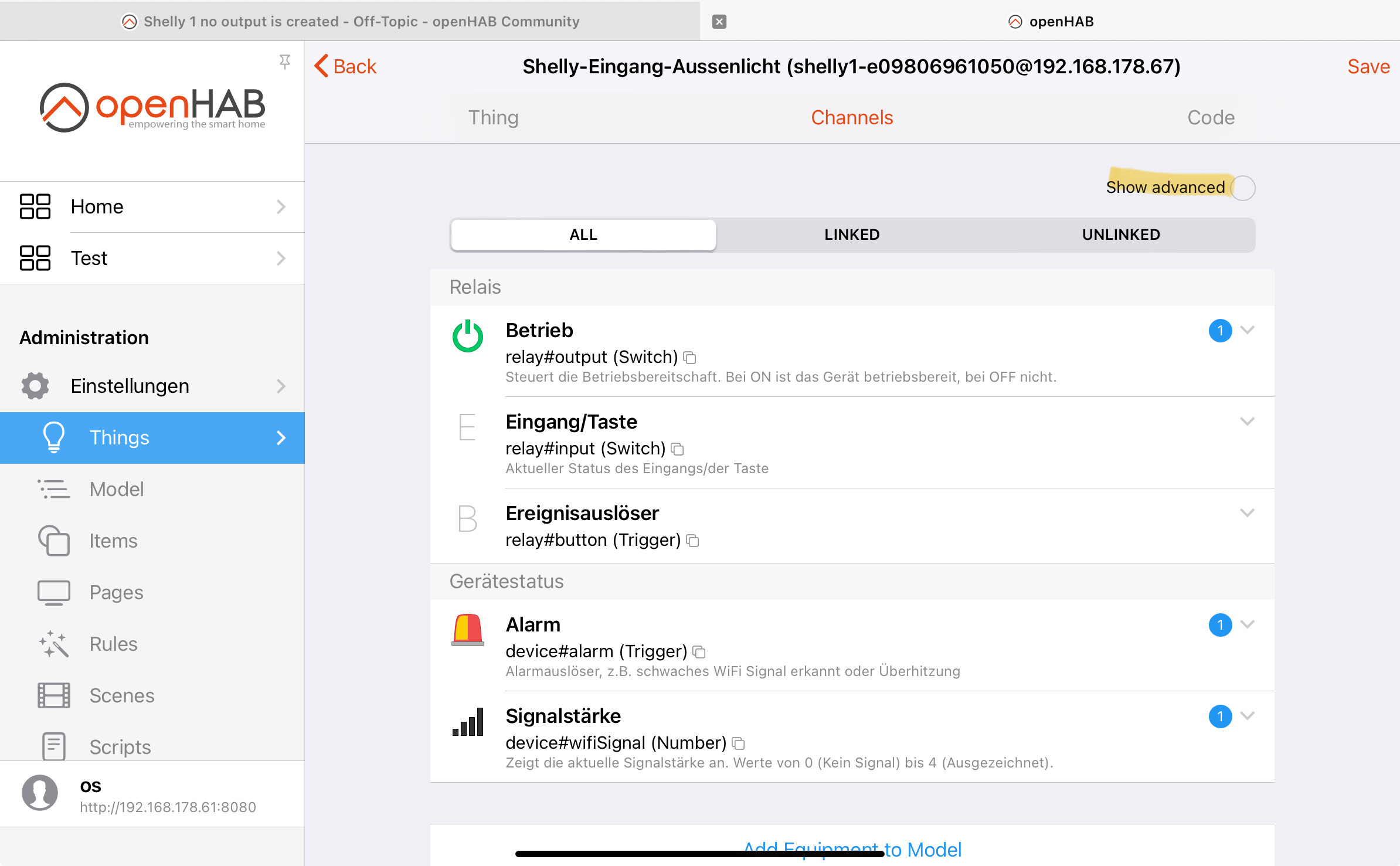Open Rules in the sidebar
Screen dimensions: 1400x866
tap(152, 644)
